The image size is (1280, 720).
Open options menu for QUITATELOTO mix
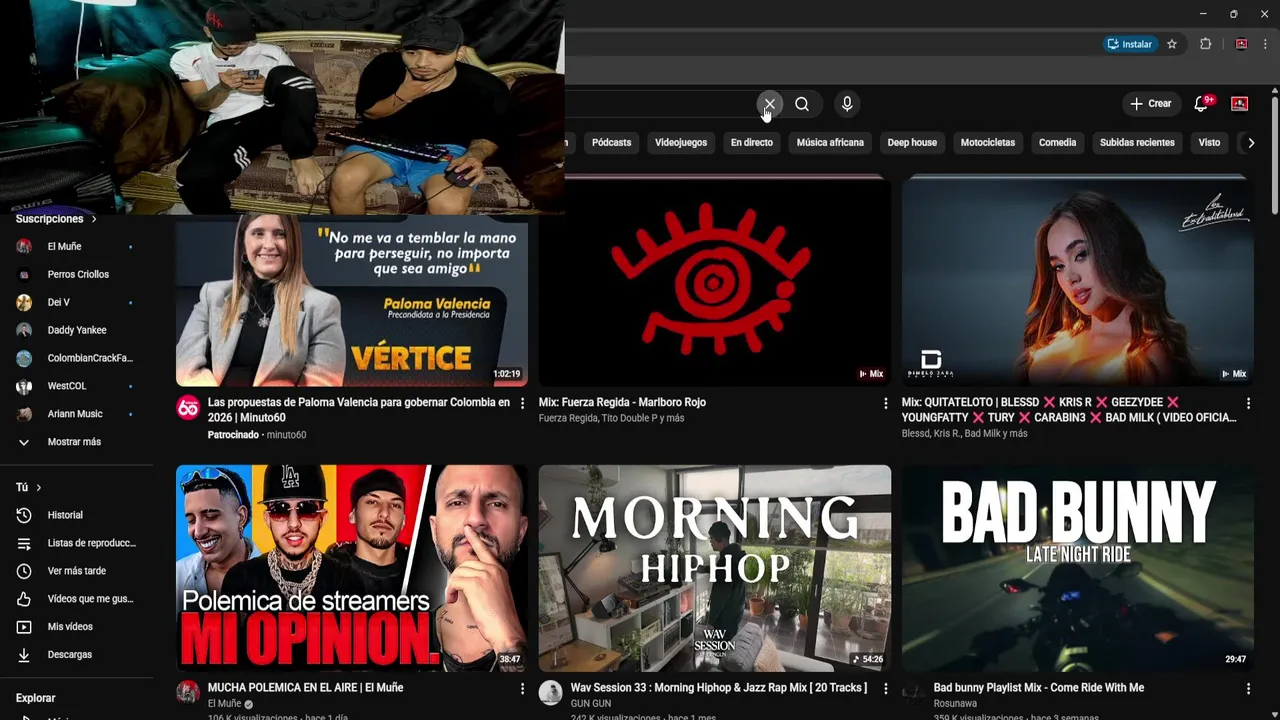1248,403
